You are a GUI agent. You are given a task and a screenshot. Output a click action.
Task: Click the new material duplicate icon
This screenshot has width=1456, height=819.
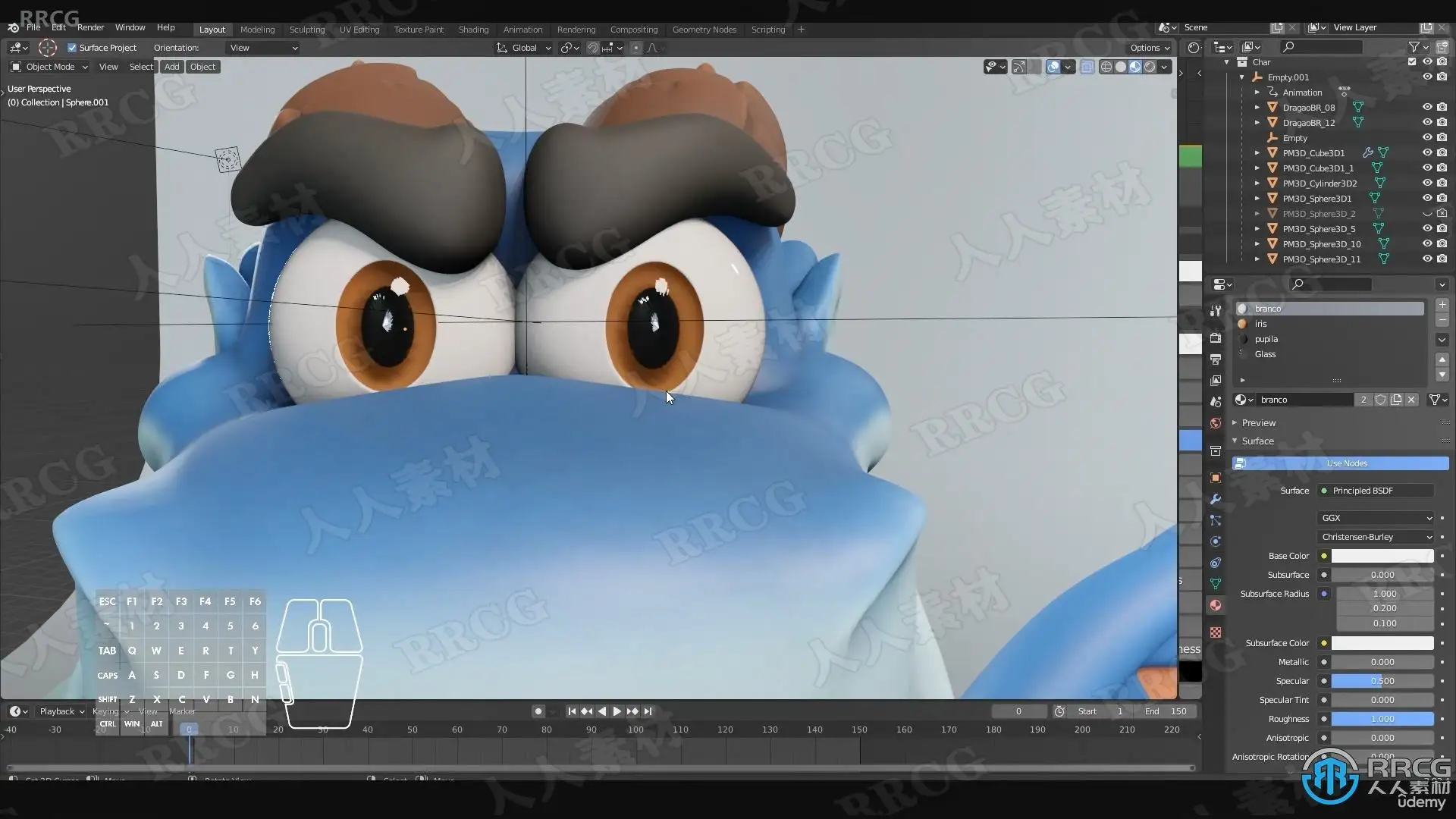click(1396, 400)
